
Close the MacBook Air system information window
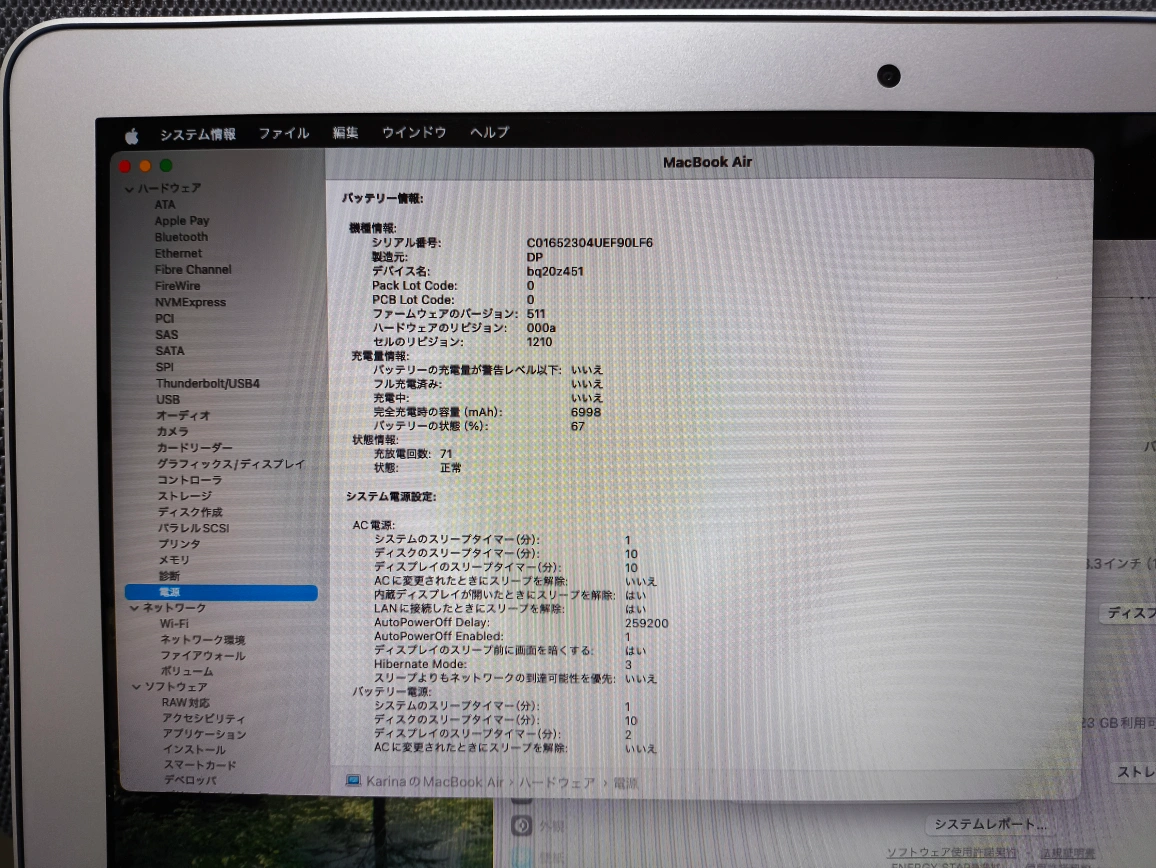125,167
